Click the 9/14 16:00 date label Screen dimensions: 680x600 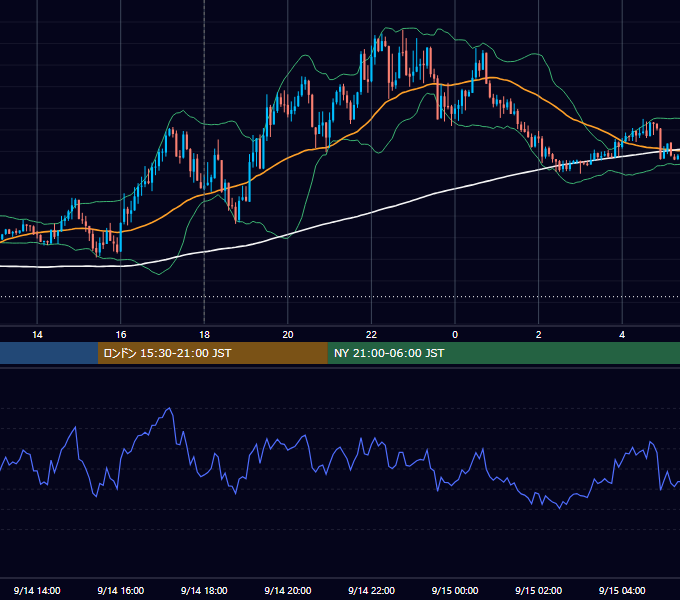click(121, 590)
